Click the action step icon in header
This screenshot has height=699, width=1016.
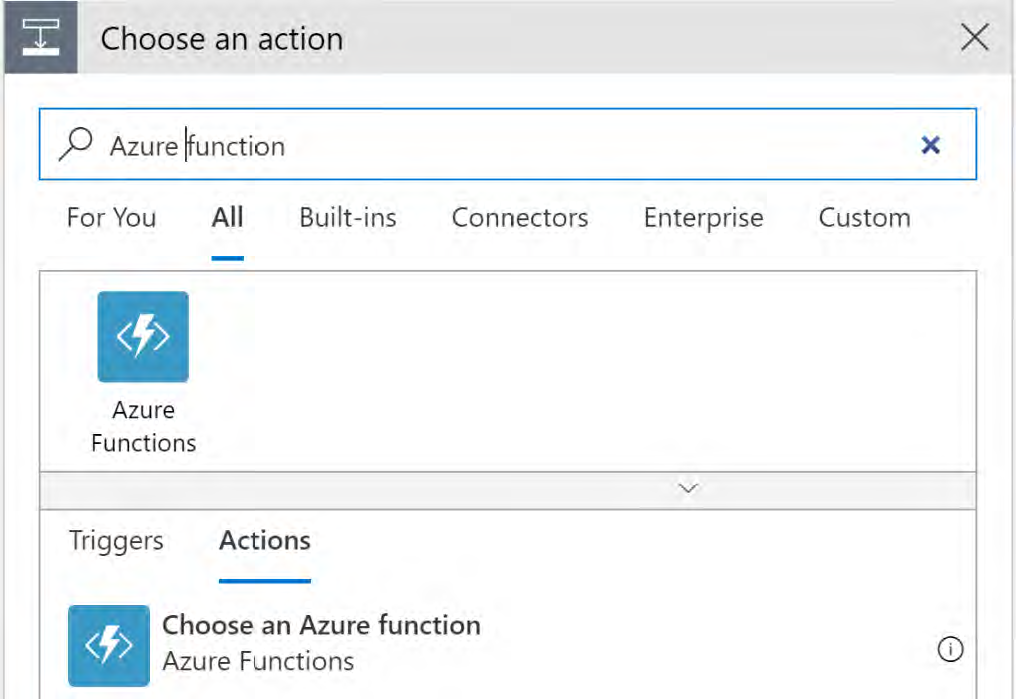(40, 38)
